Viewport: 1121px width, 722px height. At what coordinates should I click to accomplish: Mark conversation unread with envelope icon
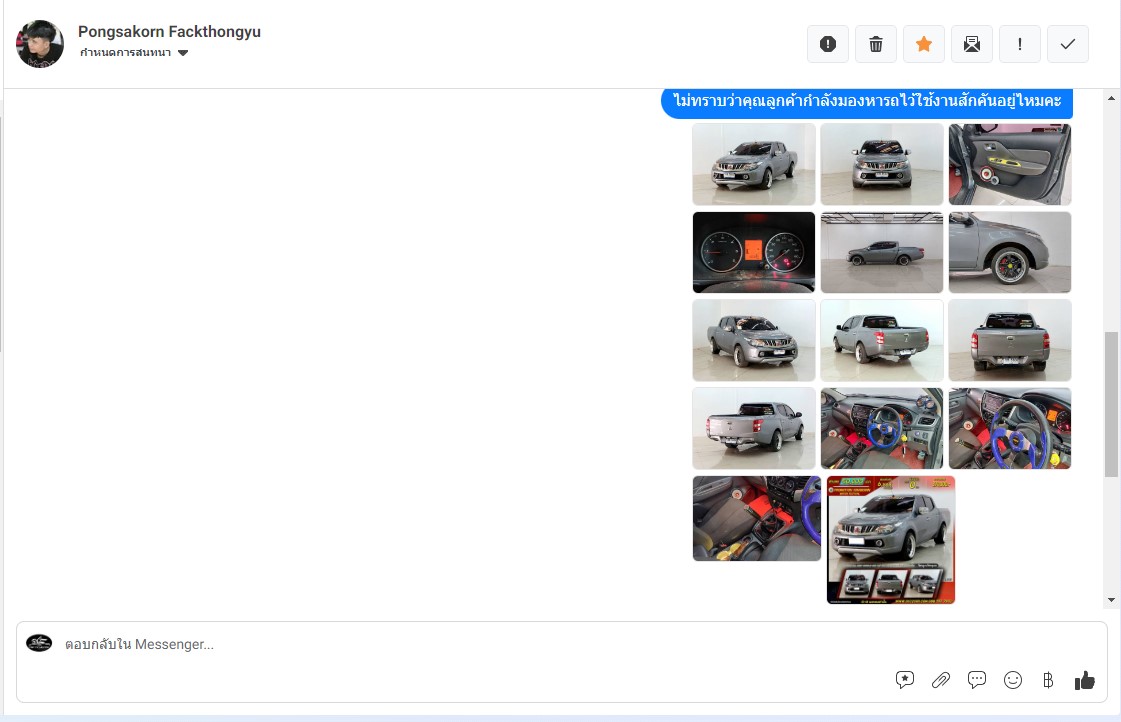pyautogui.click(x=972, y=44)
